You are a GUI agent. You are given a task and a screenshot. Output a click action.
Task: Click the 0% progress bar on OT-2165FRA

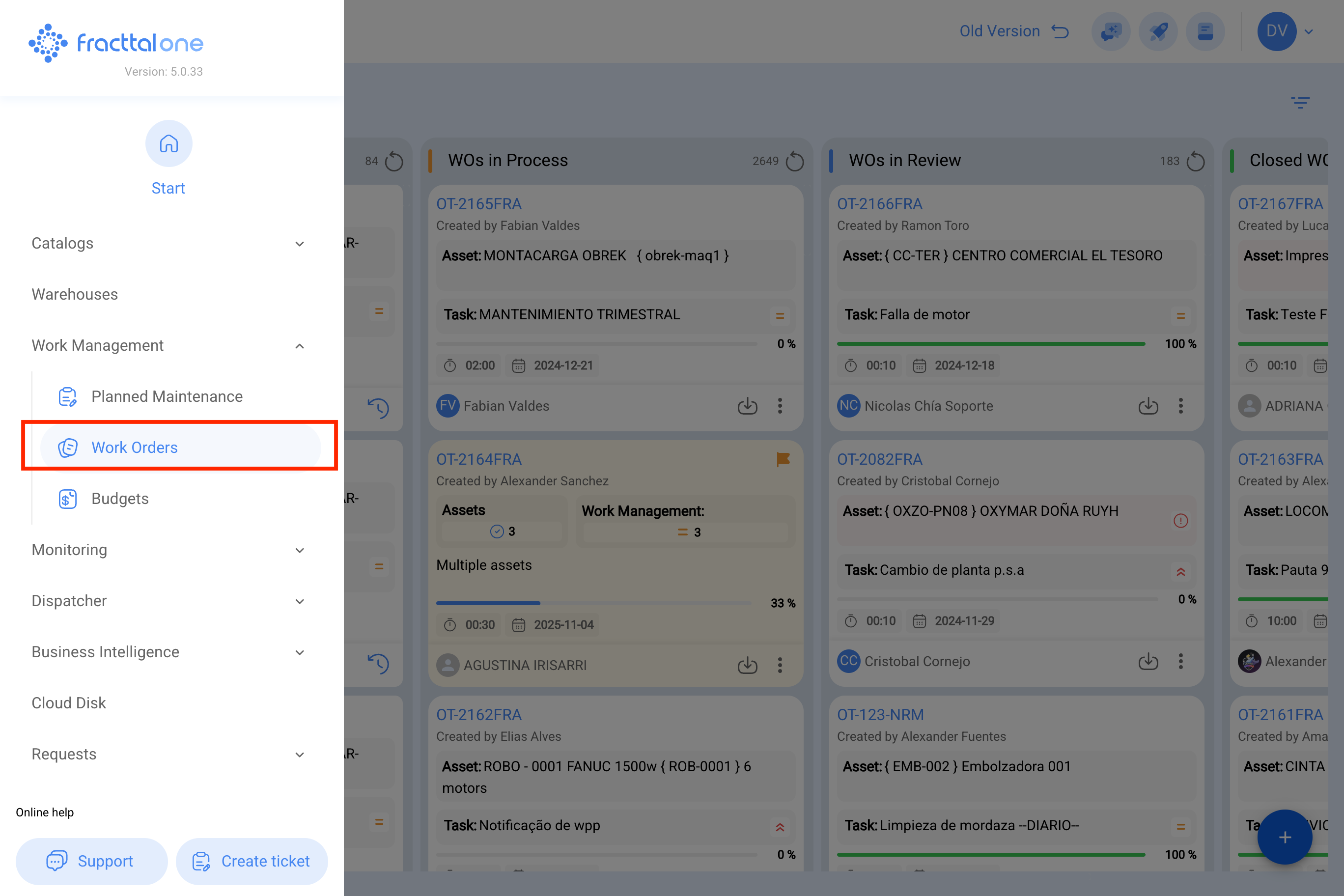[596, 343]
